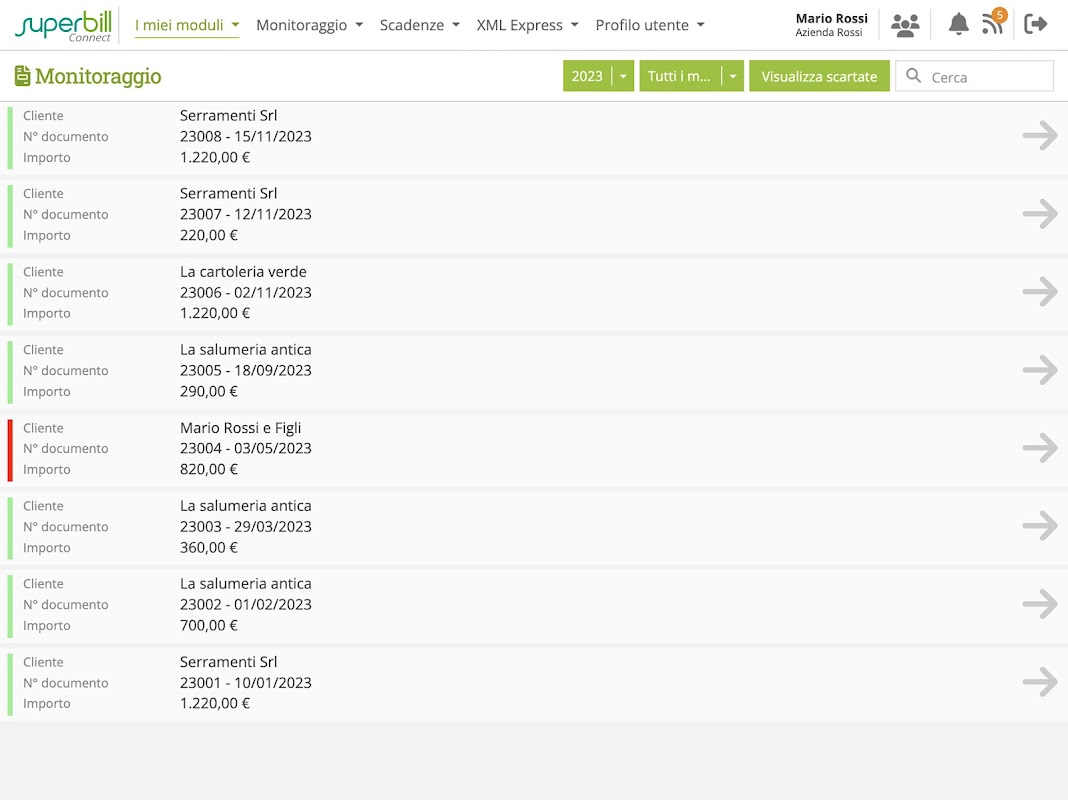Click Visualizza scartate button
Screen dimensions: 1068x800
(x=819, y=76)
